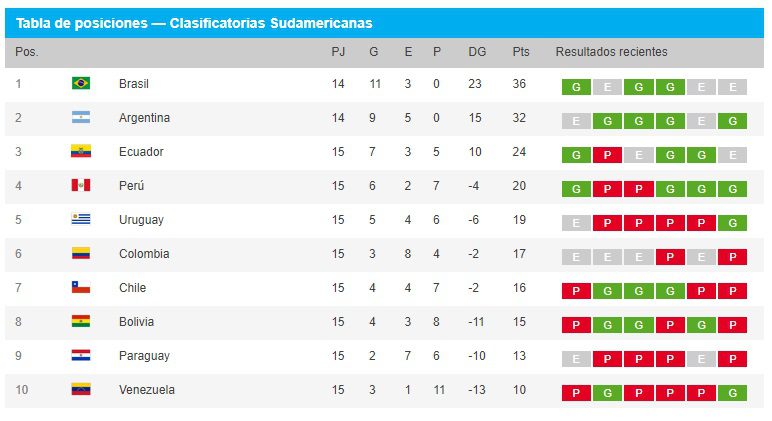The width and height of the screenshot is (772, 421).
Task: Click Brasil's first green G result badge
Action: click(576, 87)
